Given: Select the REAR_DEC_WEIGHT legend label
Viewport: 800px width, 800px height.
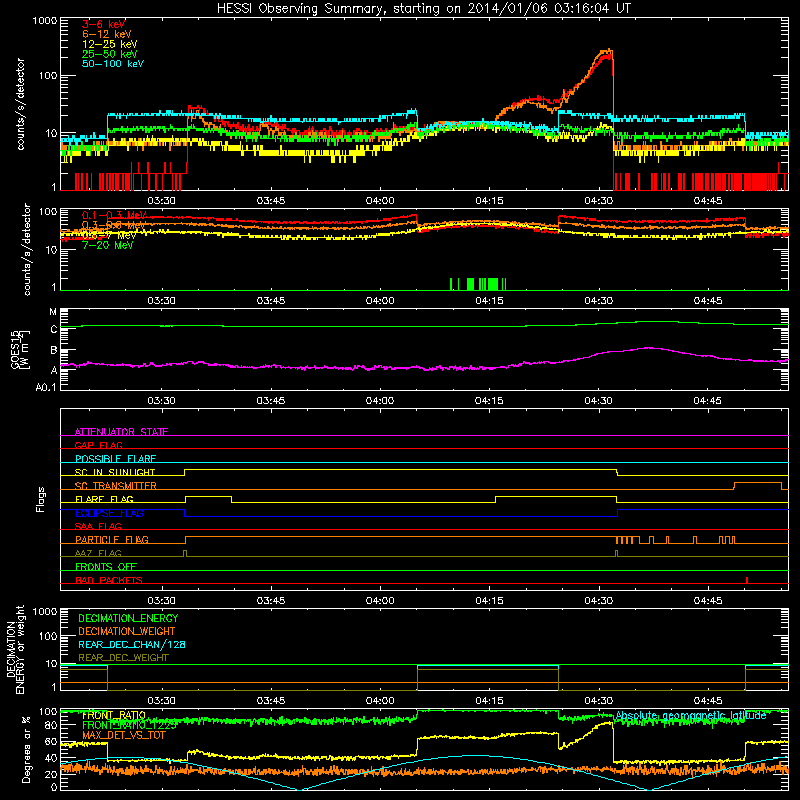Looking at the screenshot, I should 123,658.
